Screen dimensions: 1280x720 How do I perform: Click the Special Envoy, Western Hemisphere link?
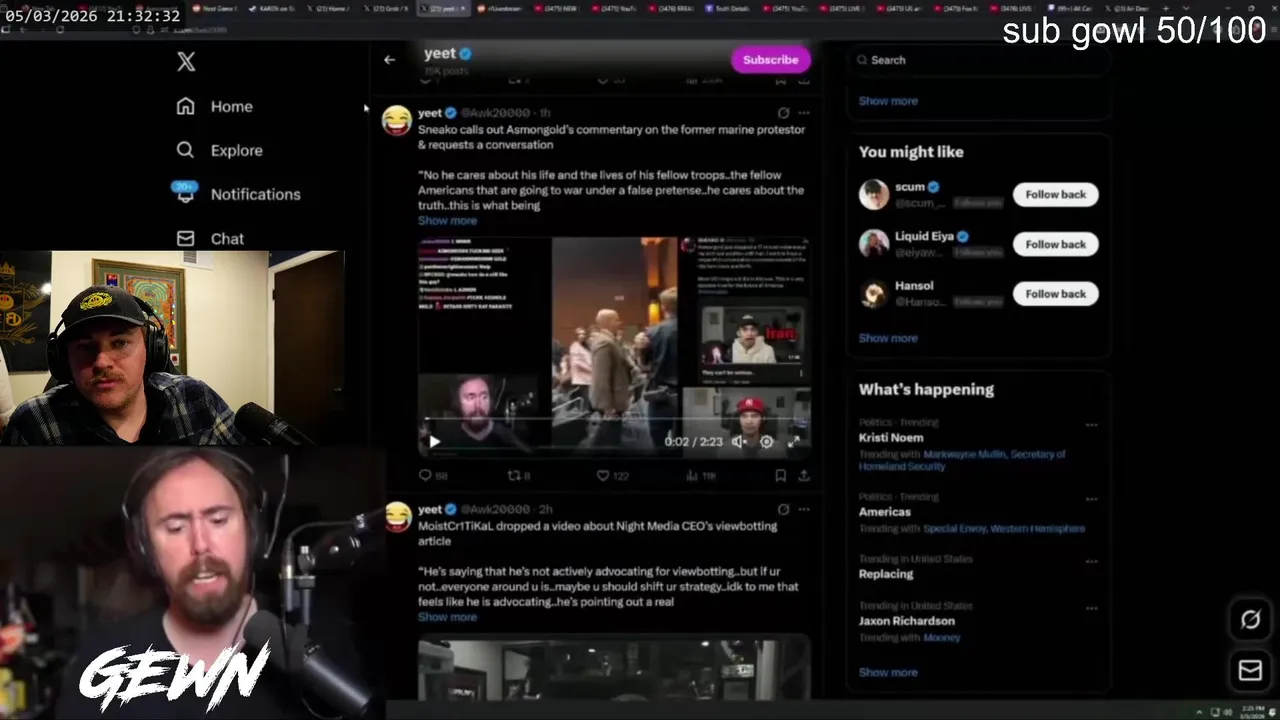pyautogui.click(x=1004, y=528)
